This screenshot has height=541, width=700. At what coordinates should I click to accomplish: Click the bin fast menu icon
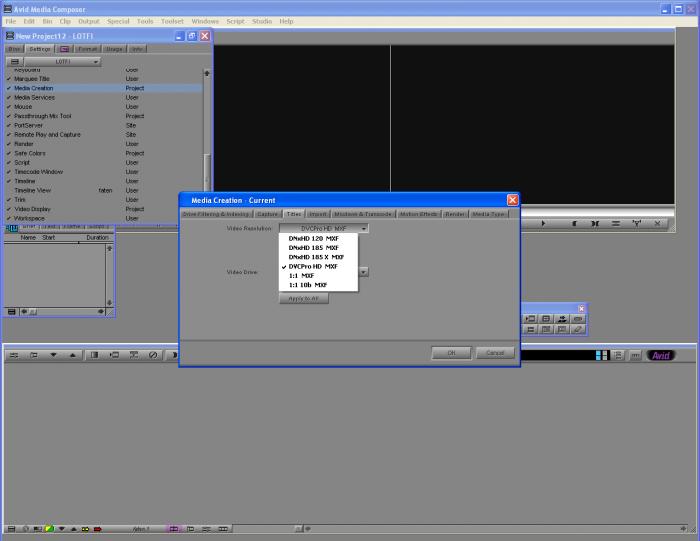click(x=12, y=312)
